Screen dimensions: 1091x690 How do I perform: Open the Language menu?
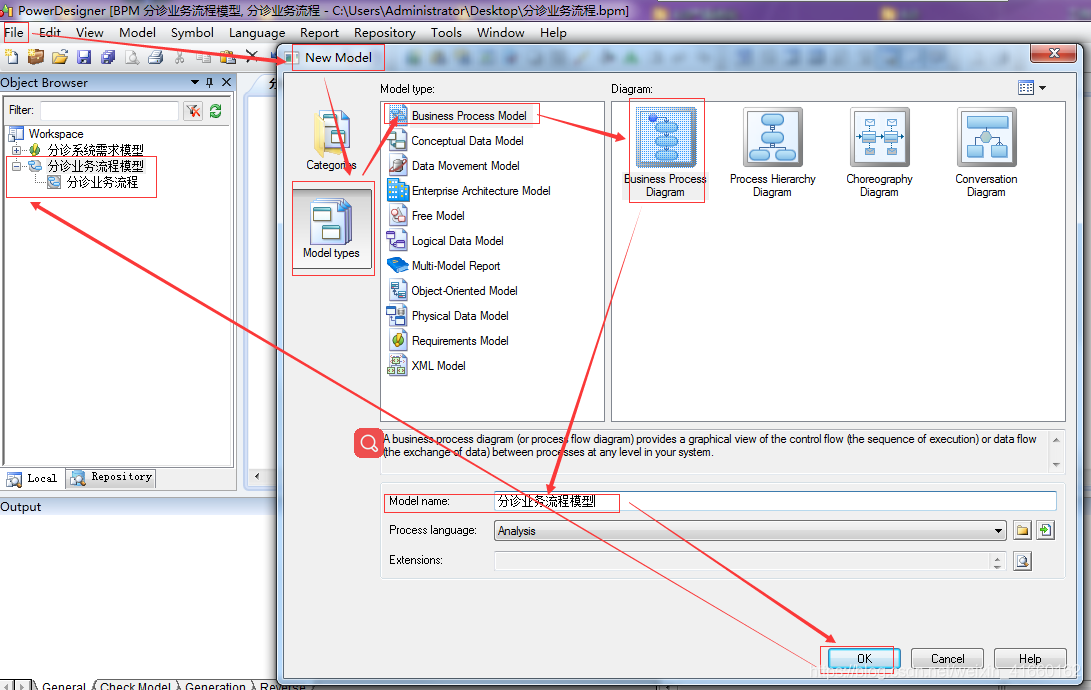(x=257, y=33)
